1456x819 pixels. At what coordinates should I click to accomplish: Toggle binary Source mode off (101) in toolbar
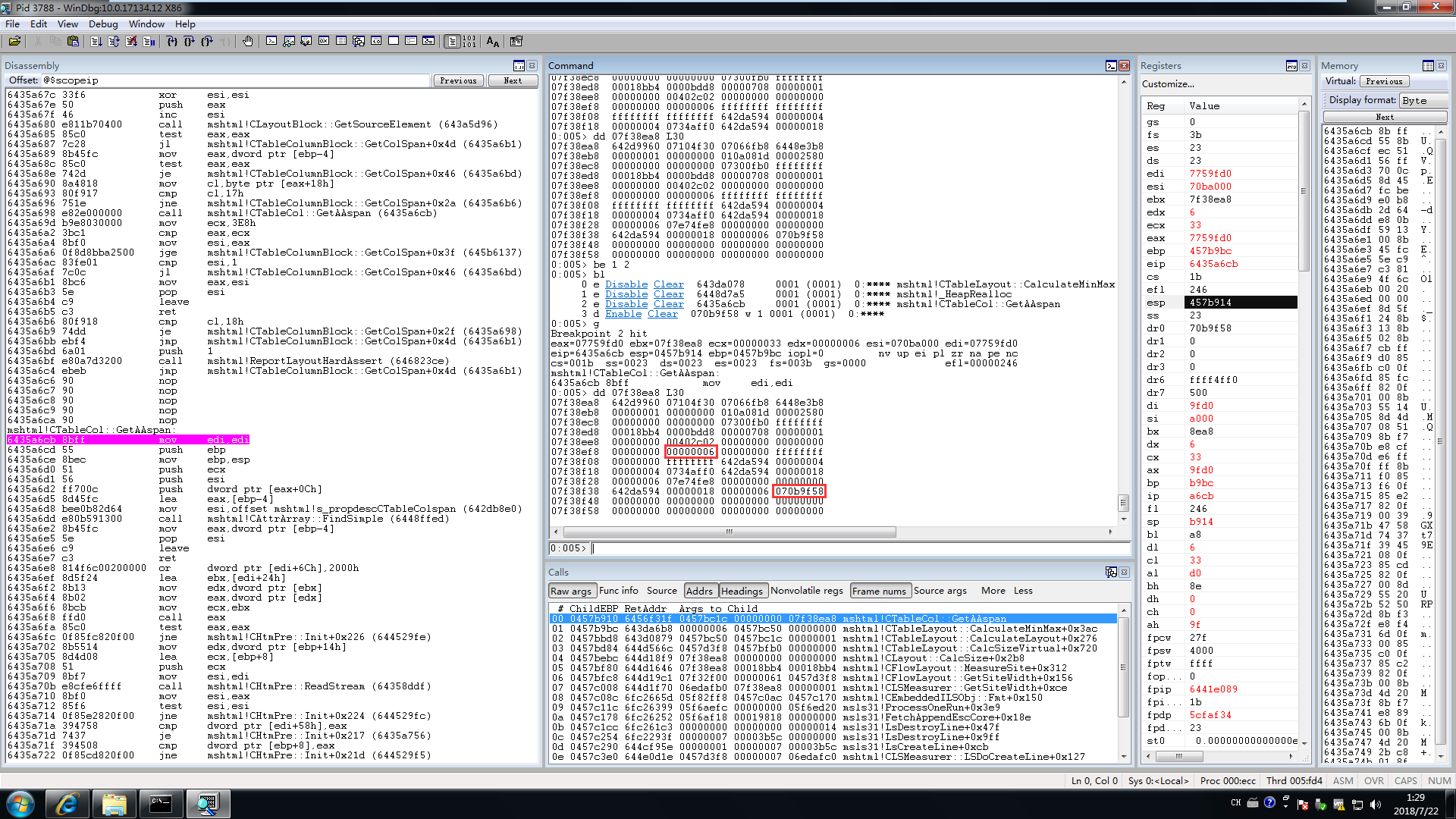(469, 42)
